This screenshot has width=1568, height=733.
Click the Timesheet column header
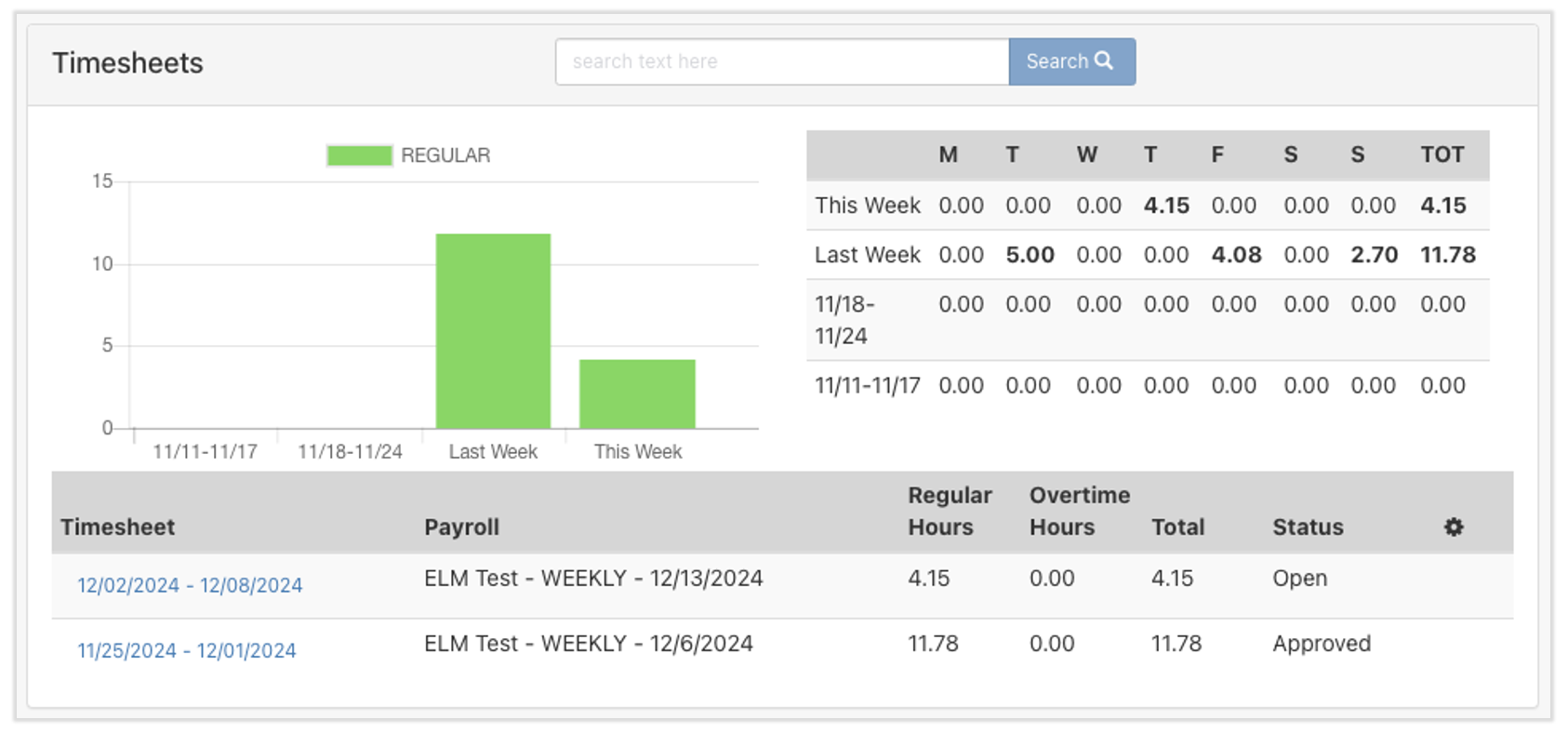tap(117, 527)
